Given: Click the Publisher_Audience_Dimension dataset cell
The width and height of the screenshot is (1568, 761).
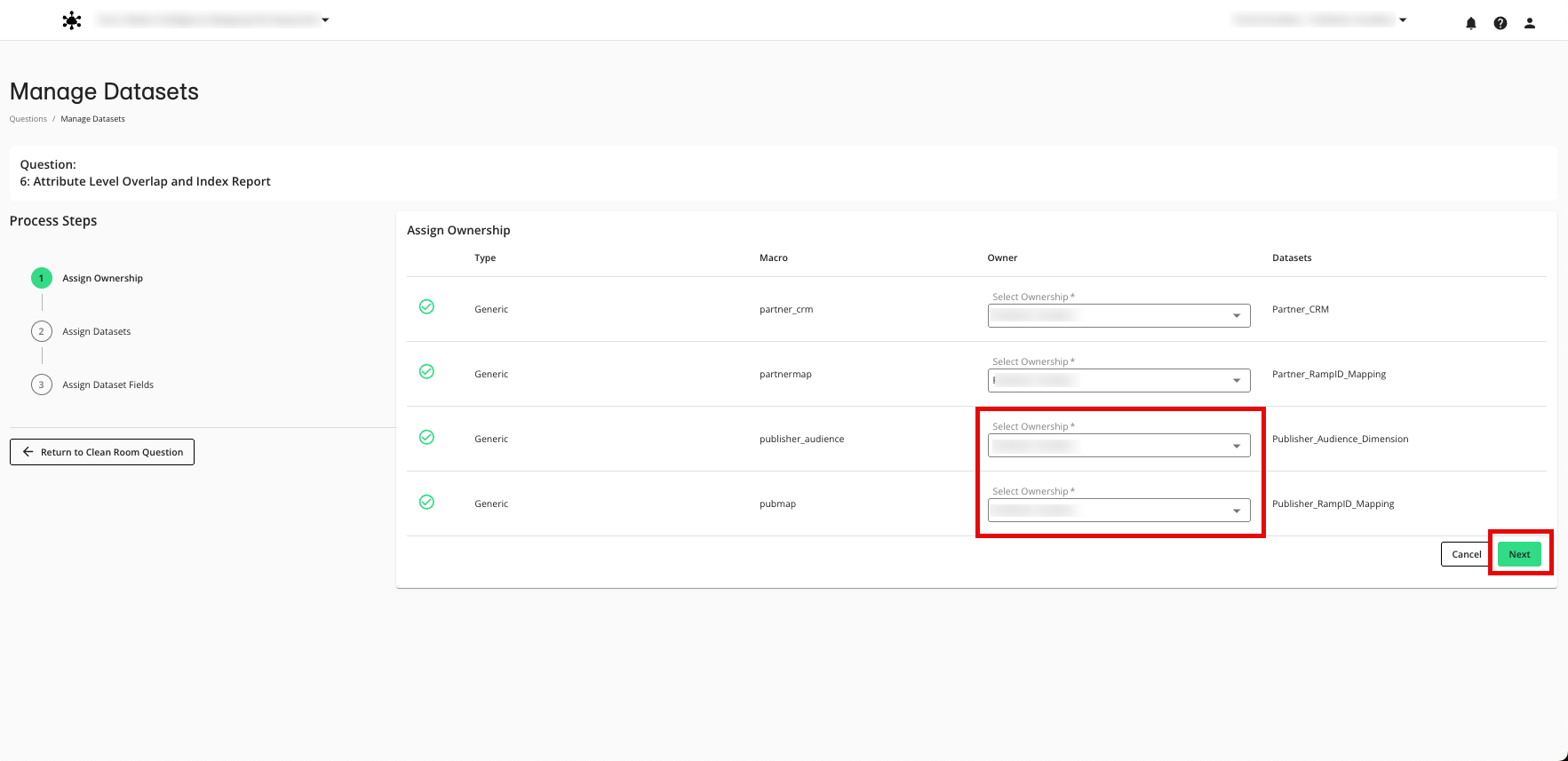Looking at the screenshot, I should pos(1341,439).
